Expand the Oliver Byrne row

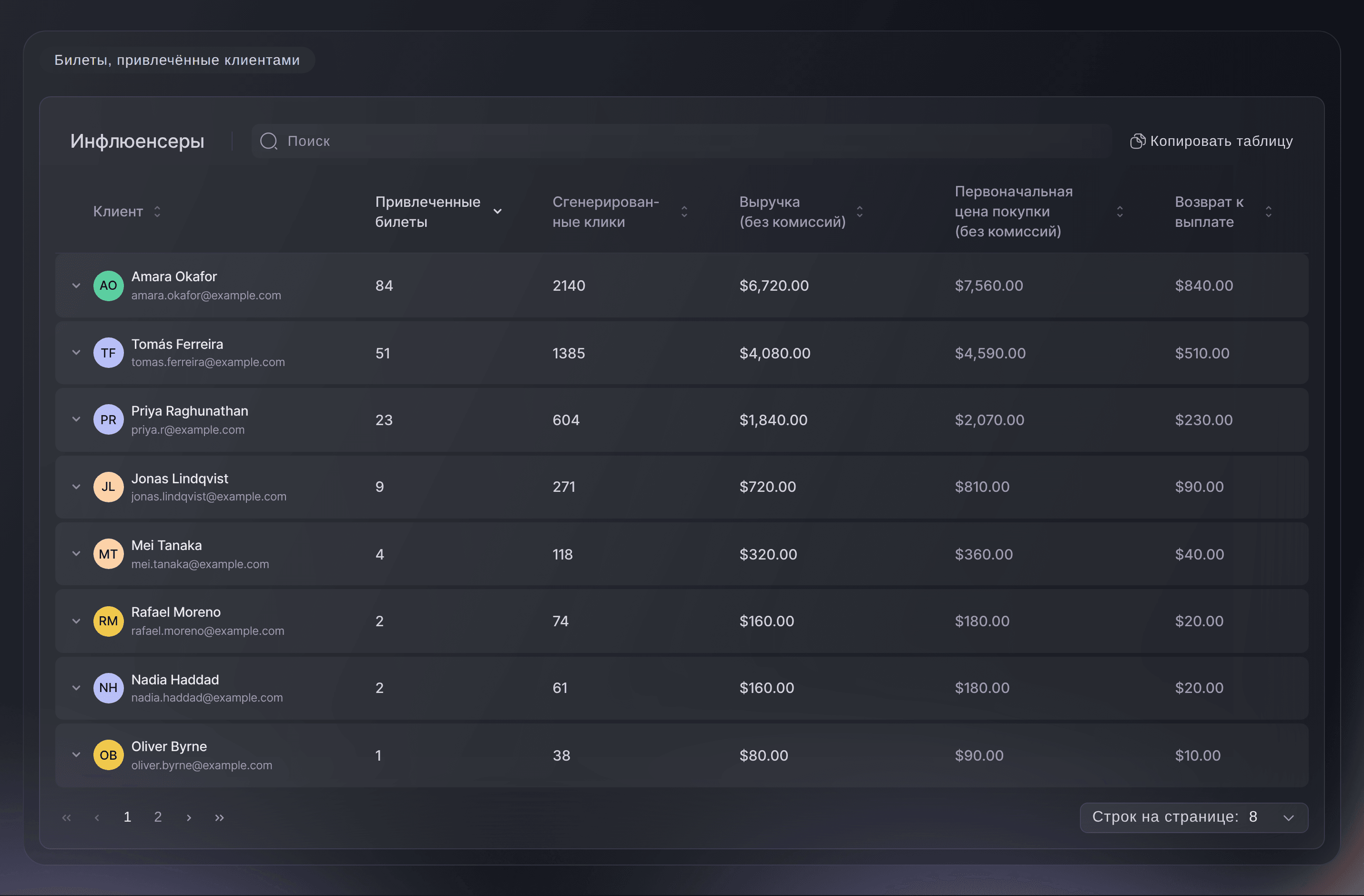click(76, 755)
